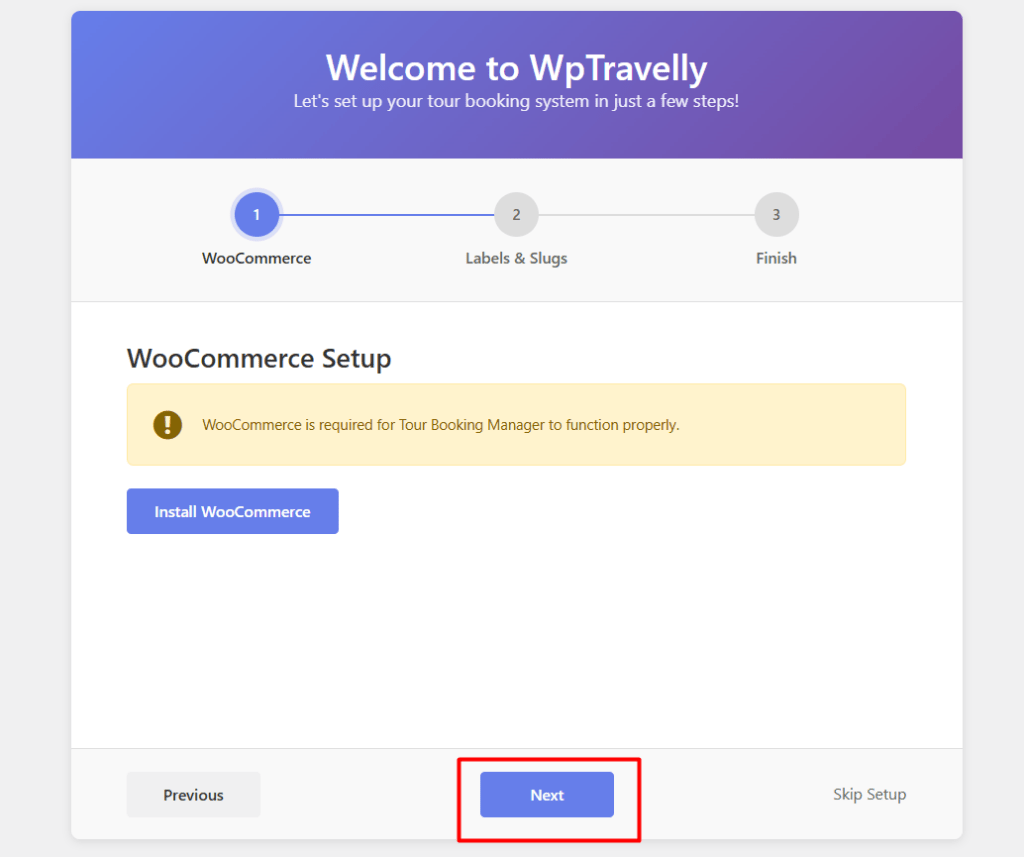Select the step 2 Labels & Slugs circle
Screen dimensions: 1024x857
516,214
